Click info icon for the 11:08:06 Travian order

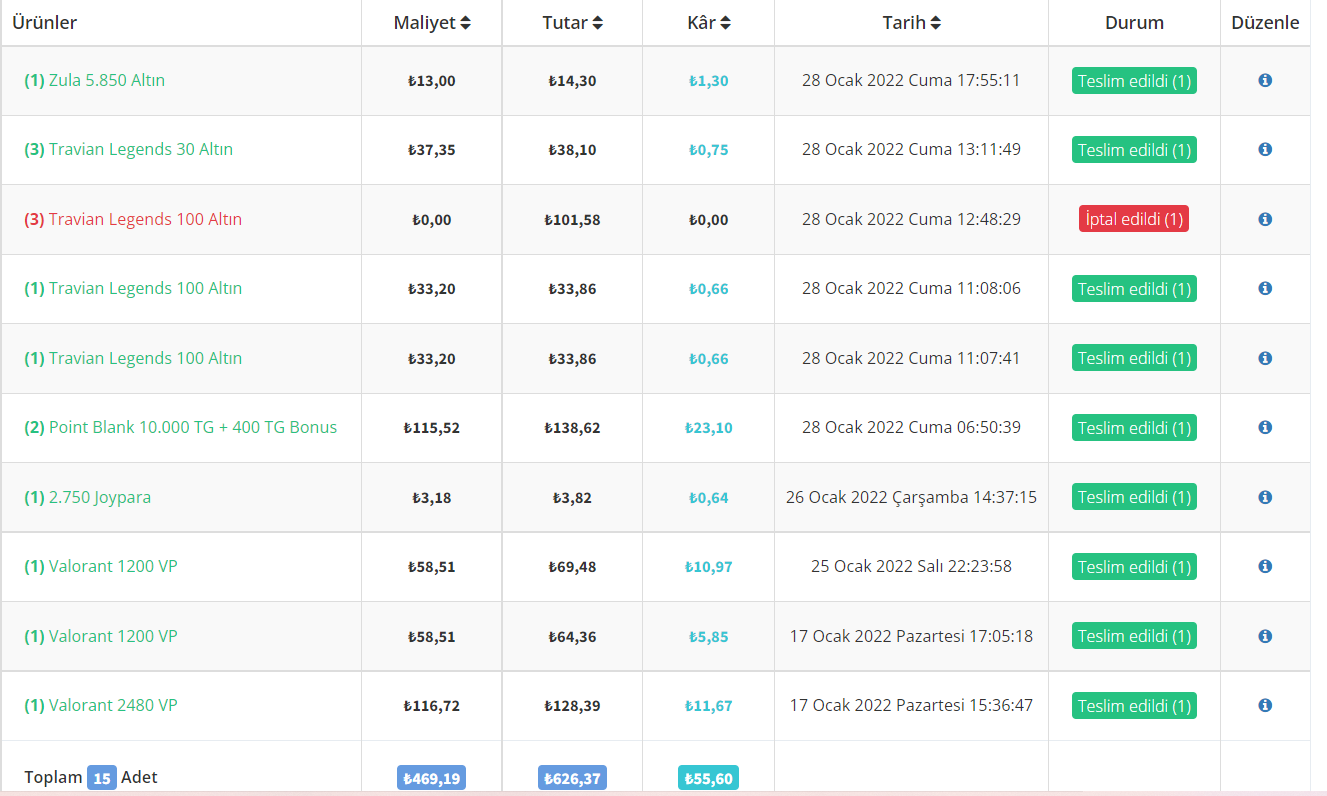pyautogui.click(x=1265, y=288)
